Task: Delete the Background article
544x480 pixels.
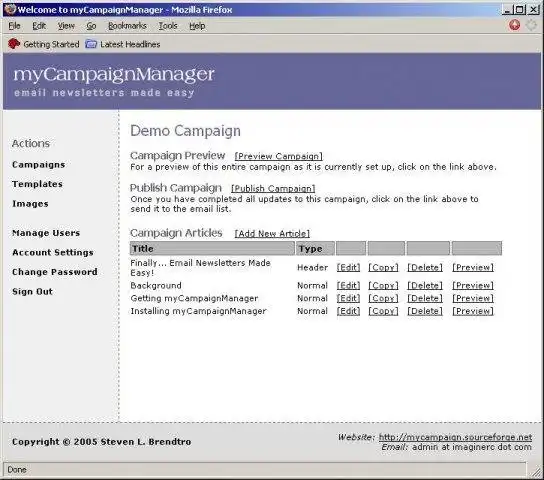Action: 425,285
